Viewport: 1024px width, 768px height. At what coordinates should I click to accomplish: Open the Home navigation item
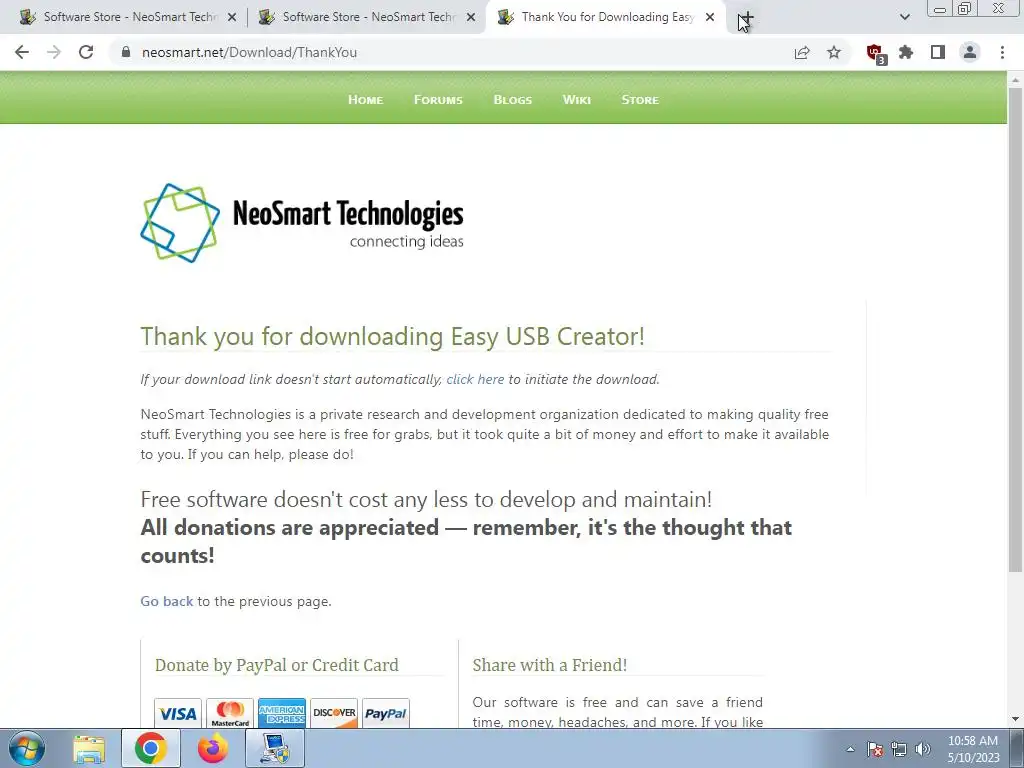(366, 100)
